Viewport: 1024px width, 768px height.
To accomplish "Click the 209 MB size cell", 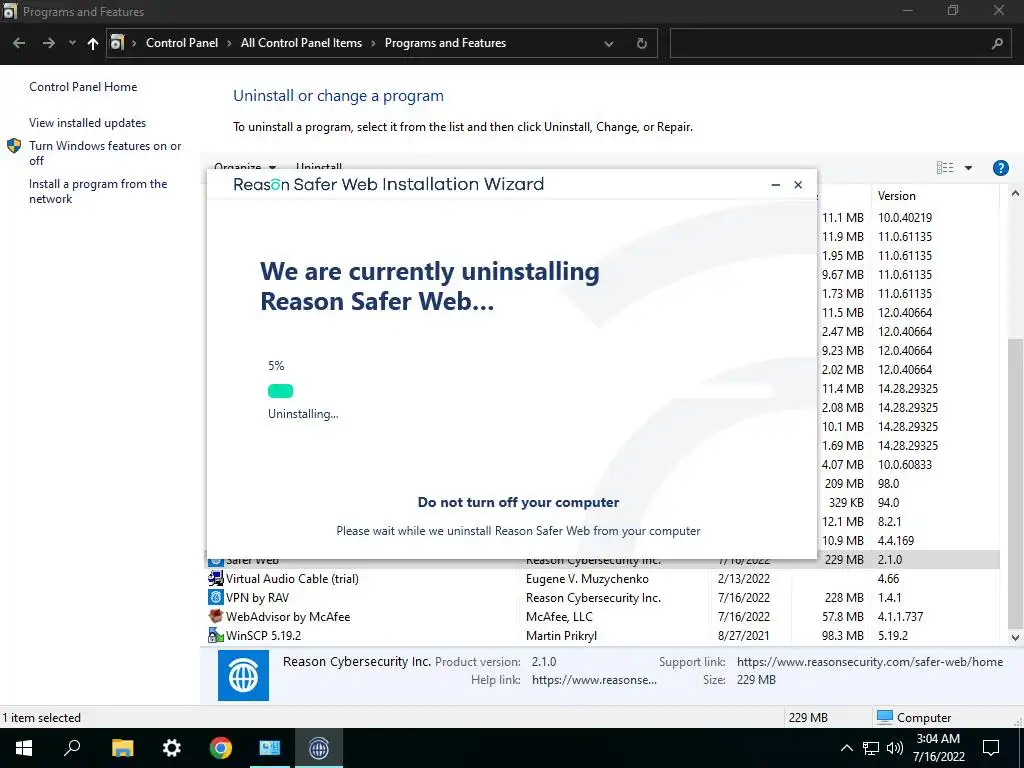I will point(844,484).
